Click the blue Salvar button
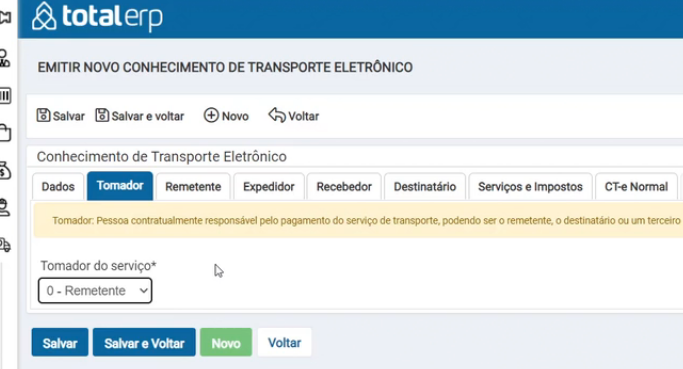The image size is (683, 369). pos(60,342)
